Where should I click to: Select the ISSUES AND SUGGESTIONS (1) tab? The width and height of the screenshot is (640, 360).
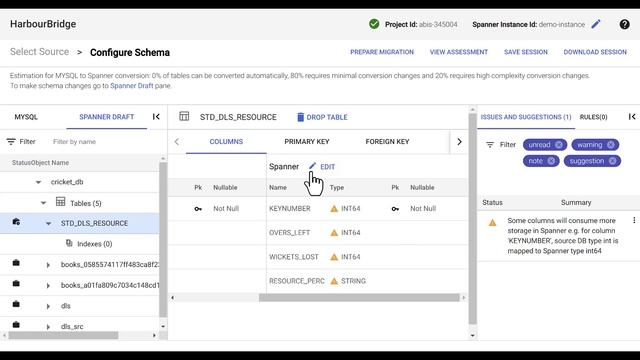pyautogui.click(x=526, y=117)
